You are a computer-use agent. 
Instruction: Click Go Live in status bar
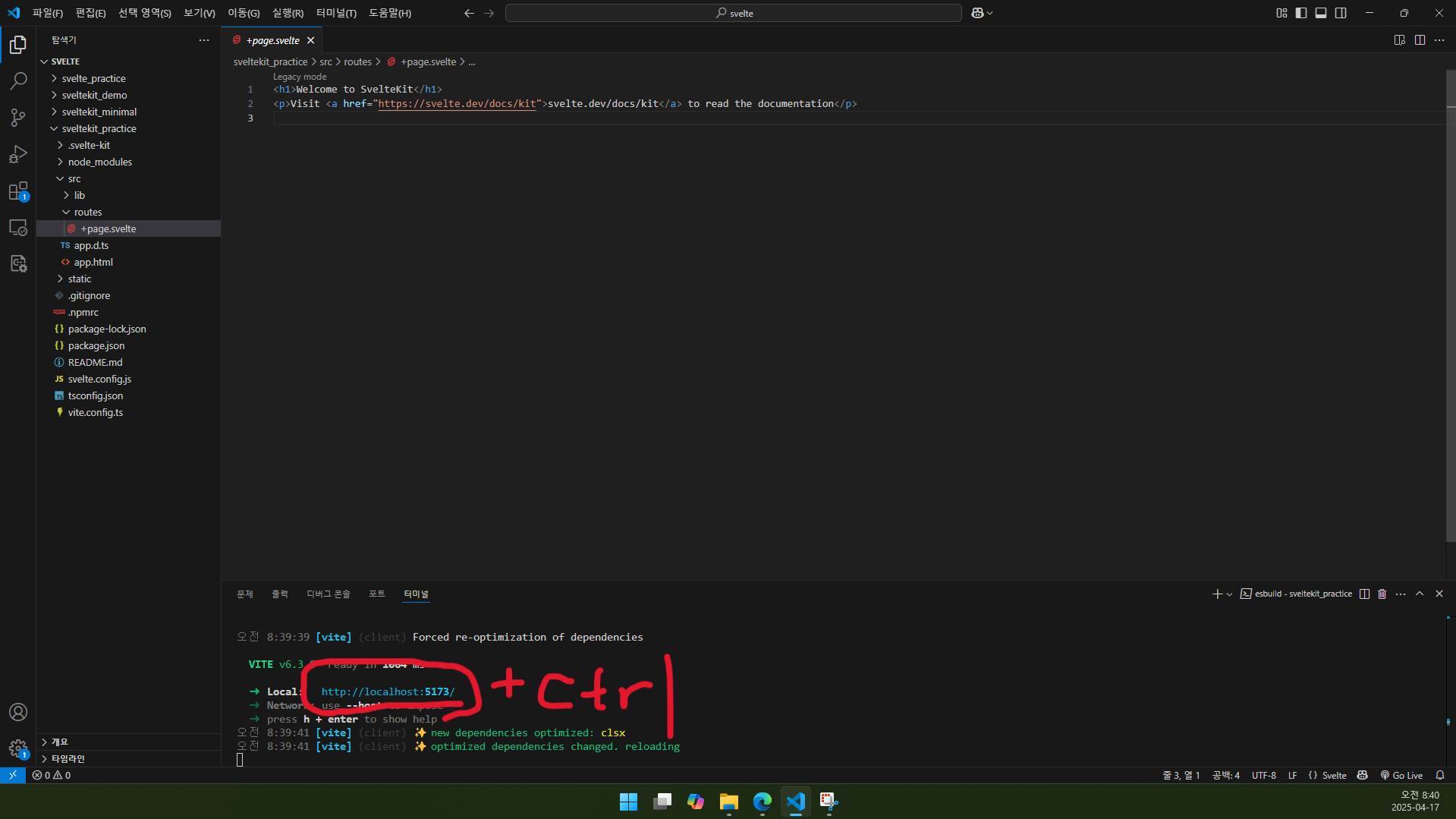1401,775
